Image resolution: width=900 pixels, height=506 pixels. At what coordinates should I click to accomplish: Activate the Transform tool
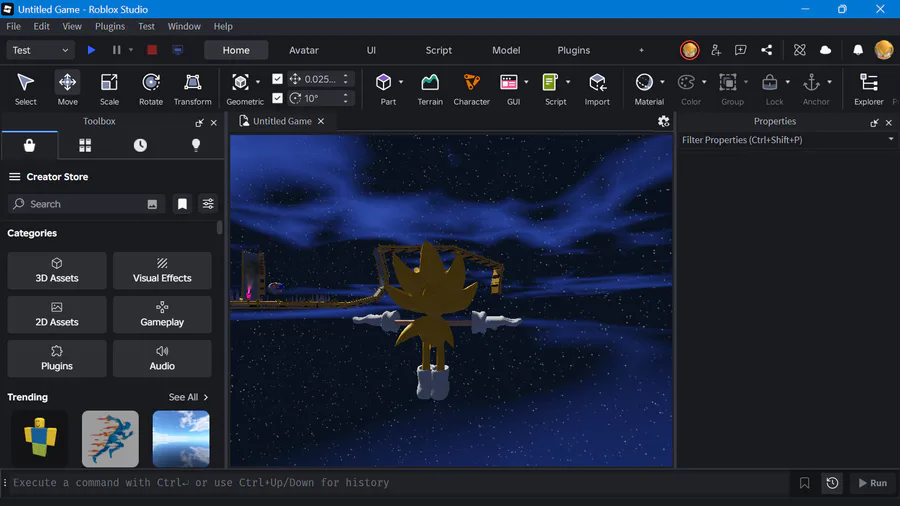(x=193, y=89)
